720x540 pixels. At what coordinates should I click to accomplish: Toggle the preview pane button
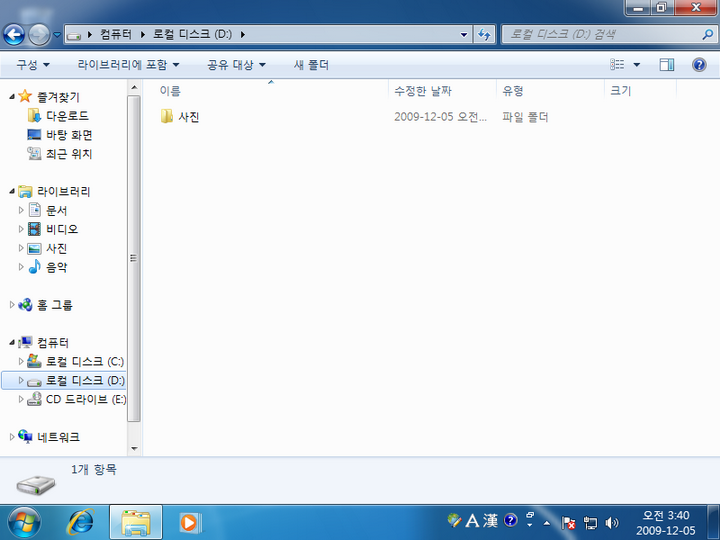667,65
